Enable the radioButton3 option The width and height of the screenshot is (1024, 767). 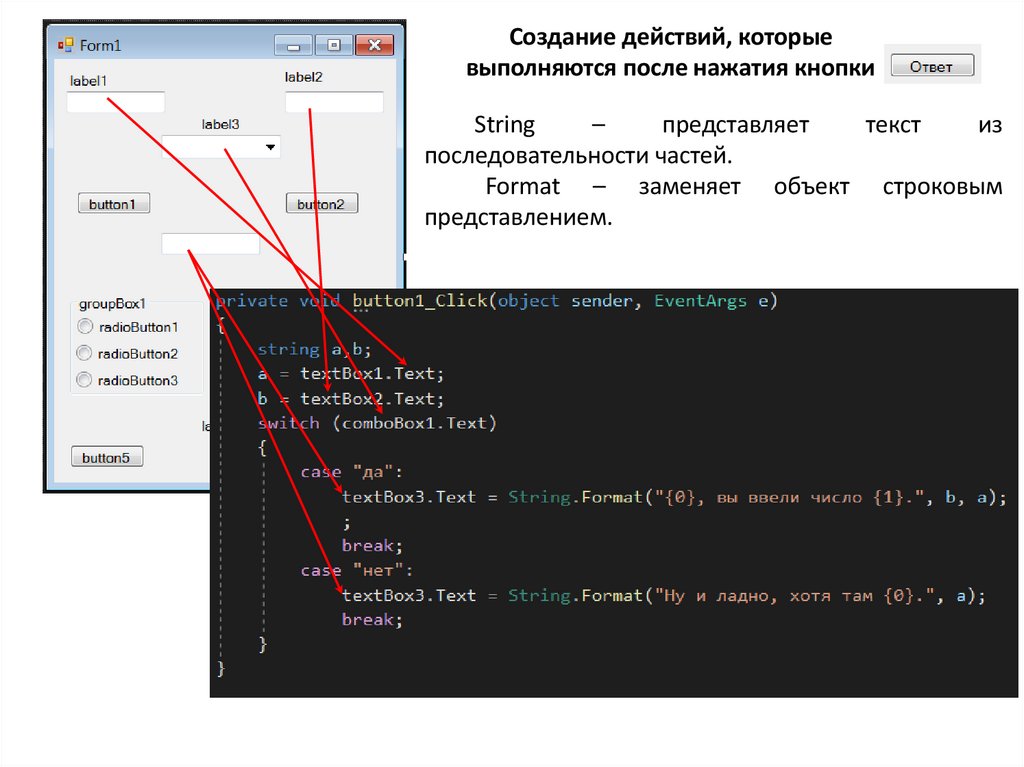pyautogui.click(x=85, y=380)
